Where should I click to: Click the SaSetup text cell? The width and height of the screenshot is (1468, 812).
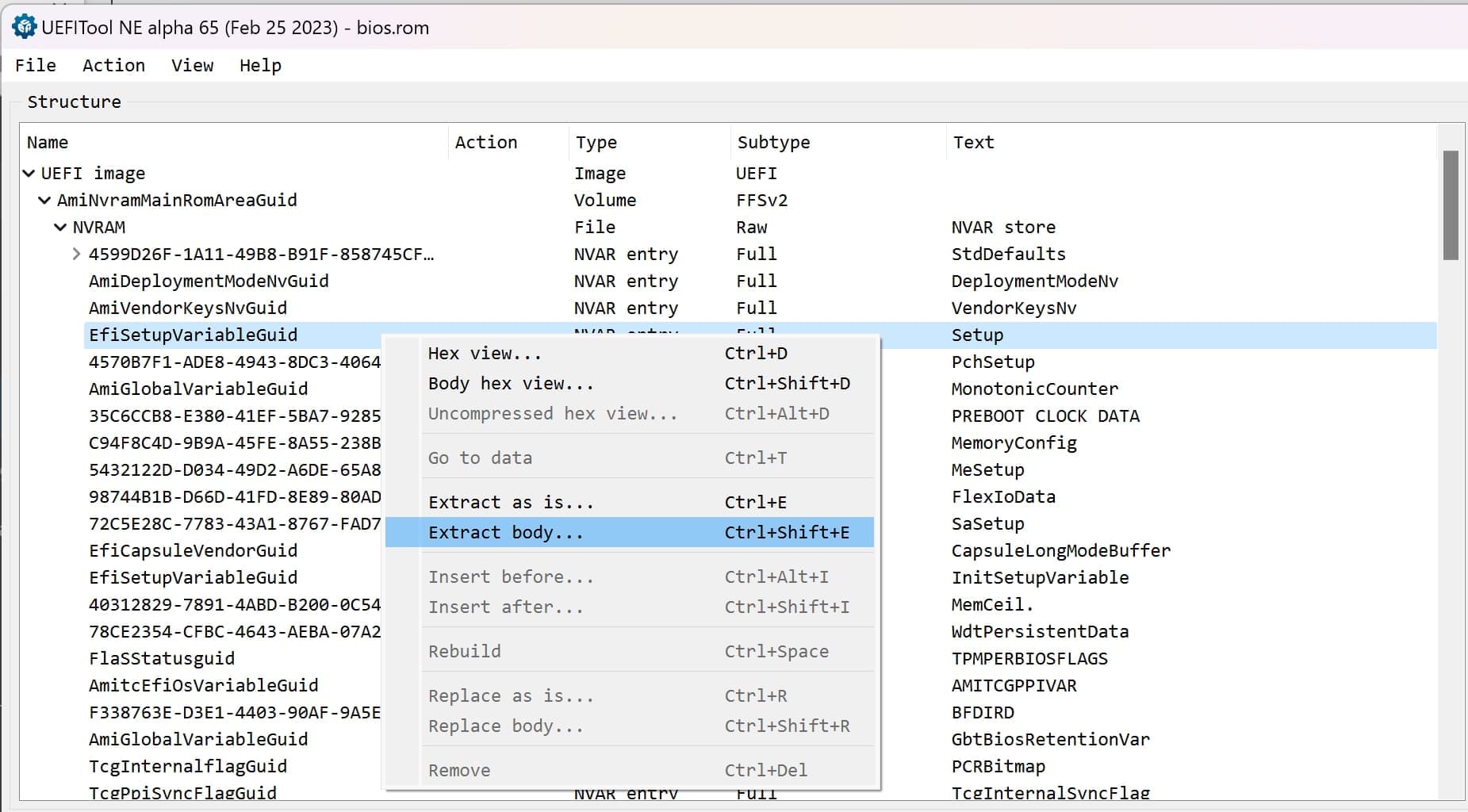click(988, 523)
